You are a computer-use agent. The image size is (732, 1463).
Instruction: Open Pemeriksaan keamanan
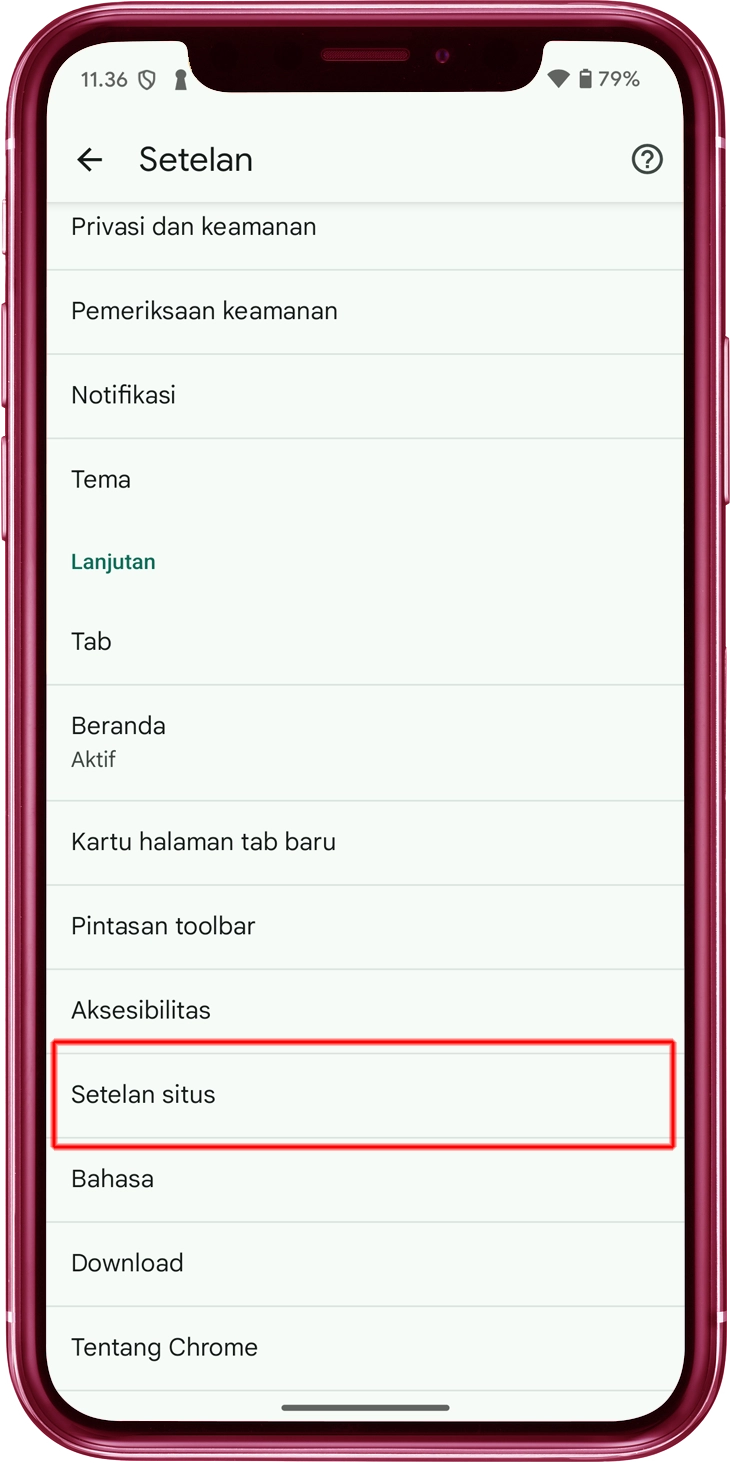[x=365, y=311]
